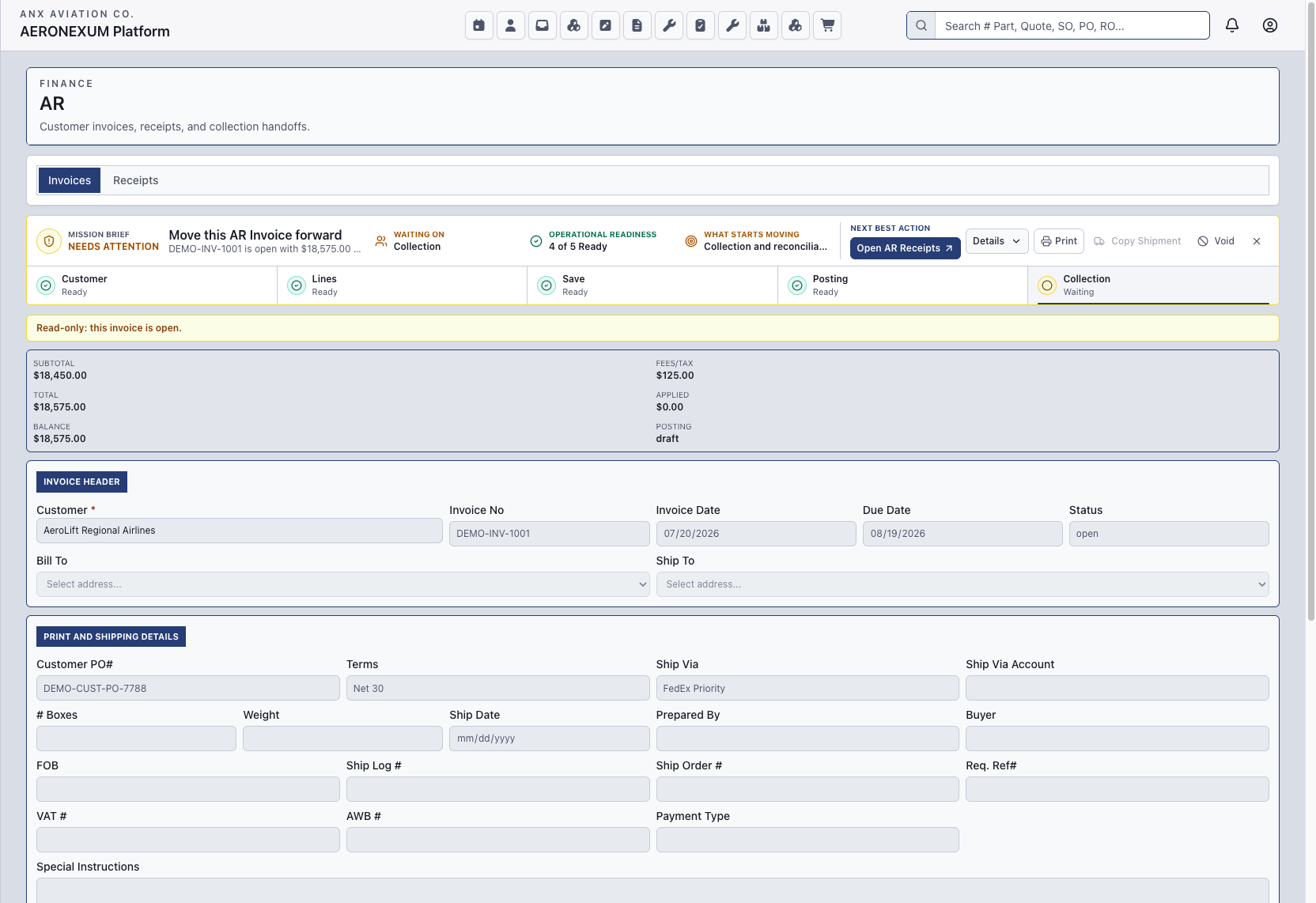The height and width of the screenshot is (903, 1316).
Task: Open the clipboard checkmark toolbar icon
Action: pyautogui.click(x=701, y=25)
